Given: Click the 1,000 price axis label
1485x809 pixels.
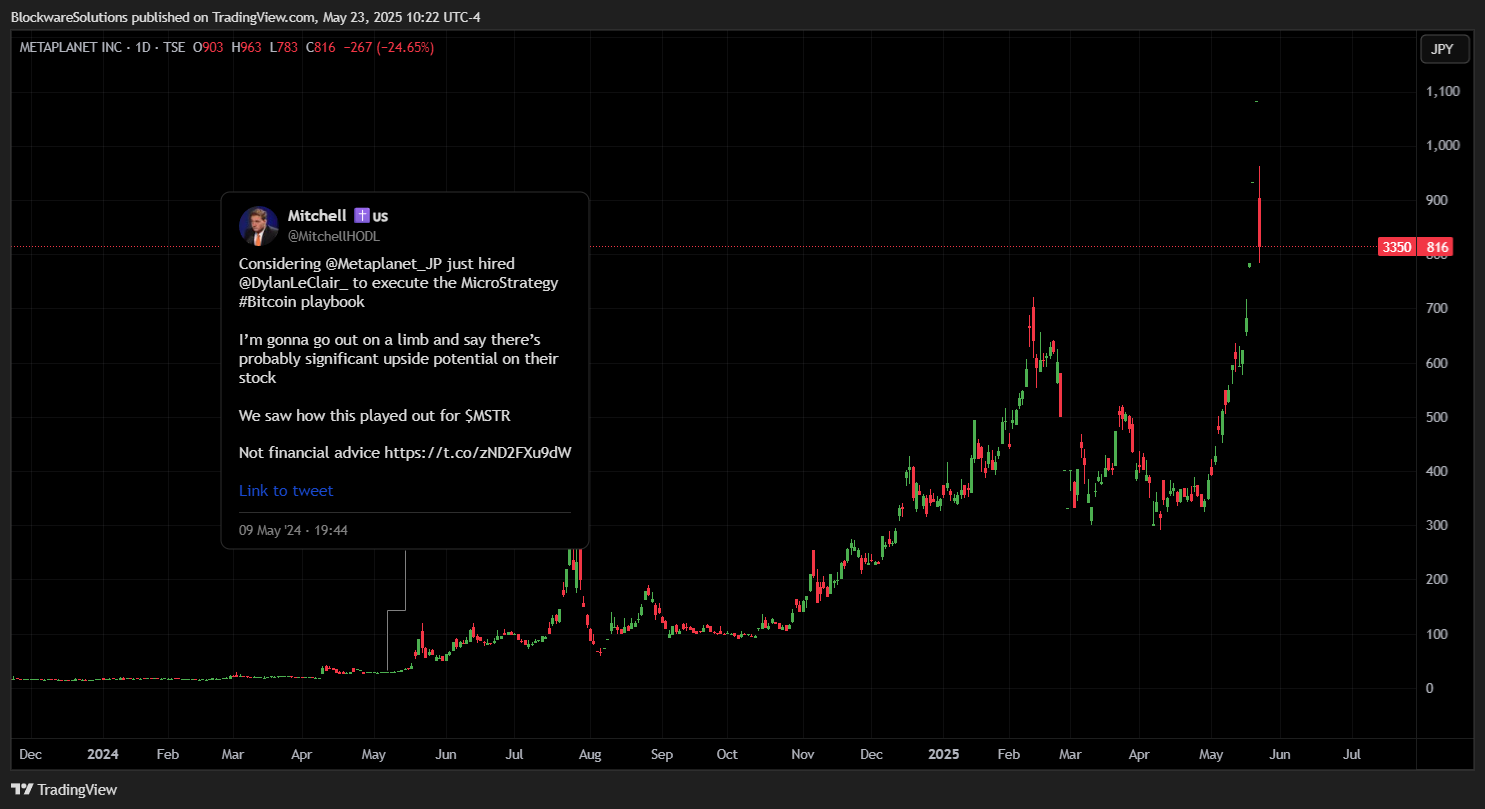Looking at the screenshot, I should [1444, 145].
